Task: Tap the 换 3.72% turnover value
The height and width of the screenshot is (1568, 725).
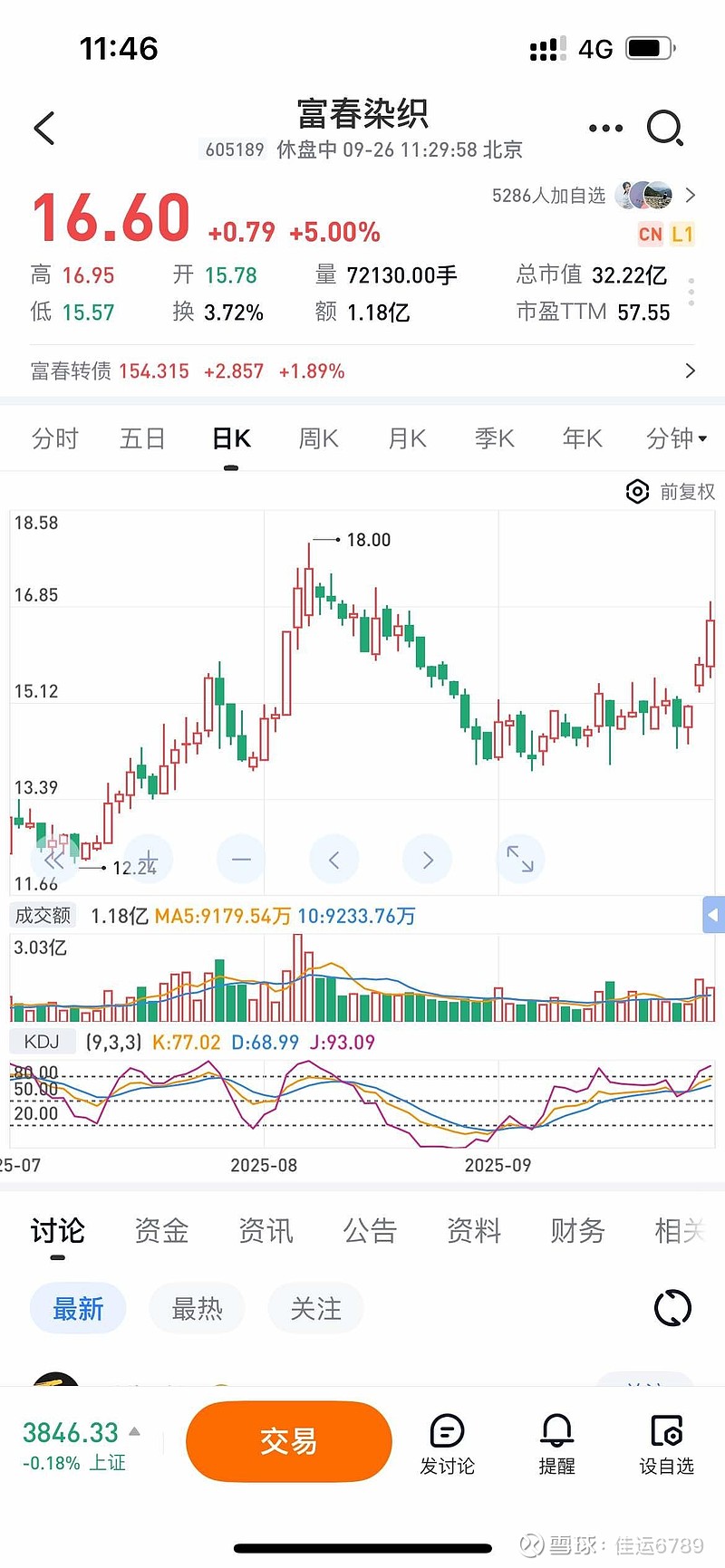Action: coord(218,312)
